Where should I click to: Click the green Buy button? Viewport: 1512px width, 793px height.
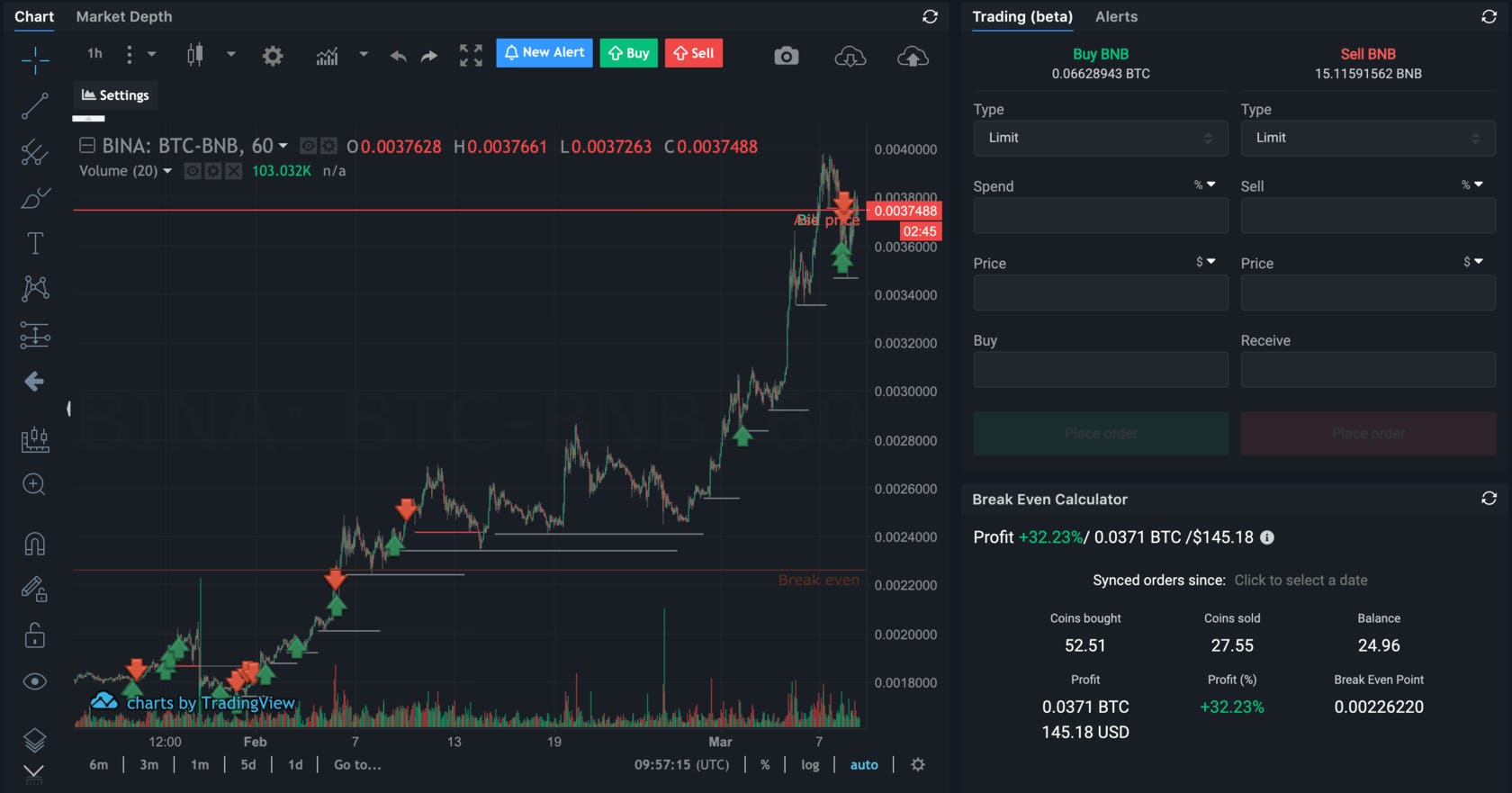pos(629,53)
